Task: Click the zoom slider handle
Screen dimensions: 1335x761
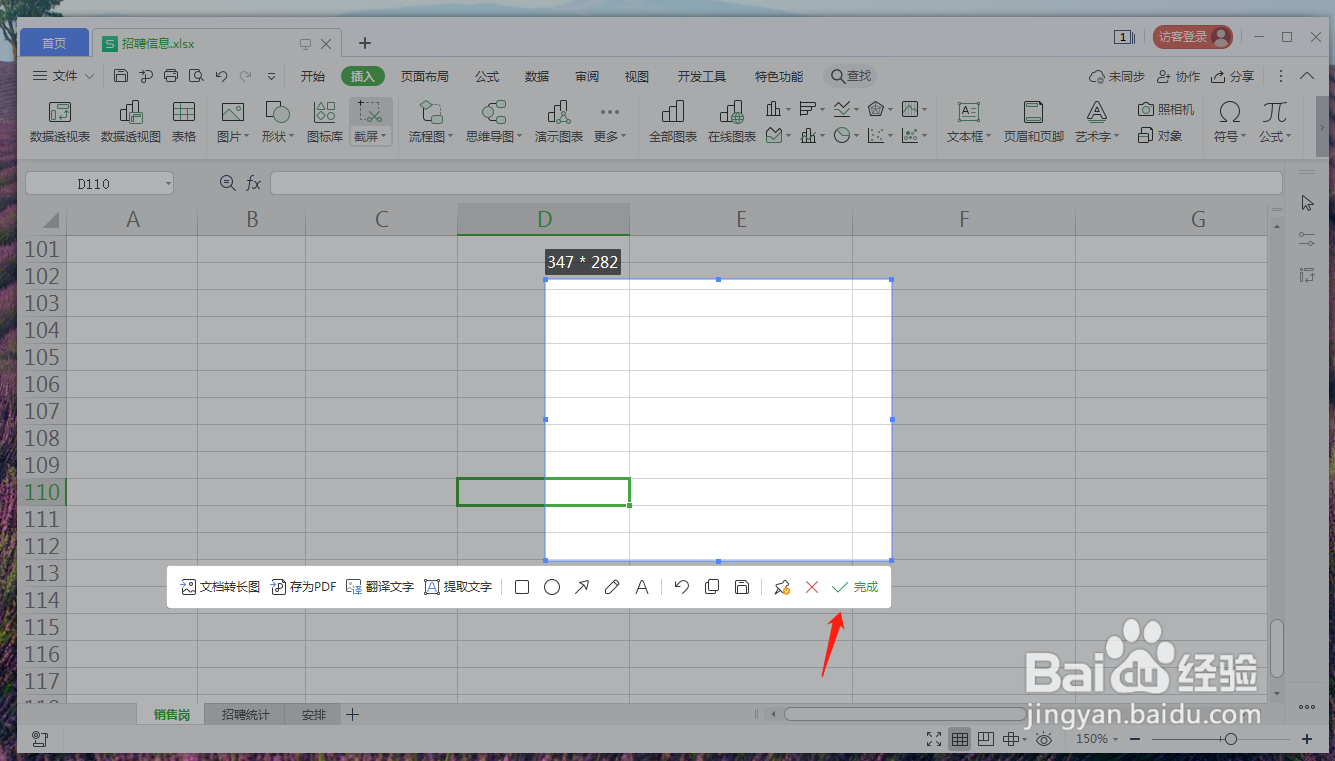Action: click(x=1230, y=739)
